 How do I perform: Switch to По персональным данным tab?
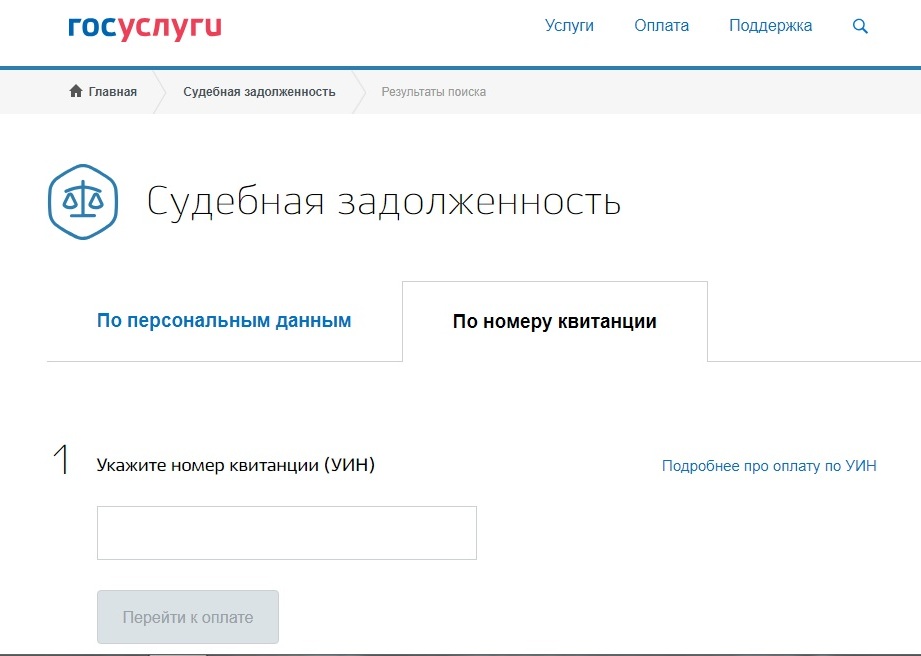(x=224, y=321)
